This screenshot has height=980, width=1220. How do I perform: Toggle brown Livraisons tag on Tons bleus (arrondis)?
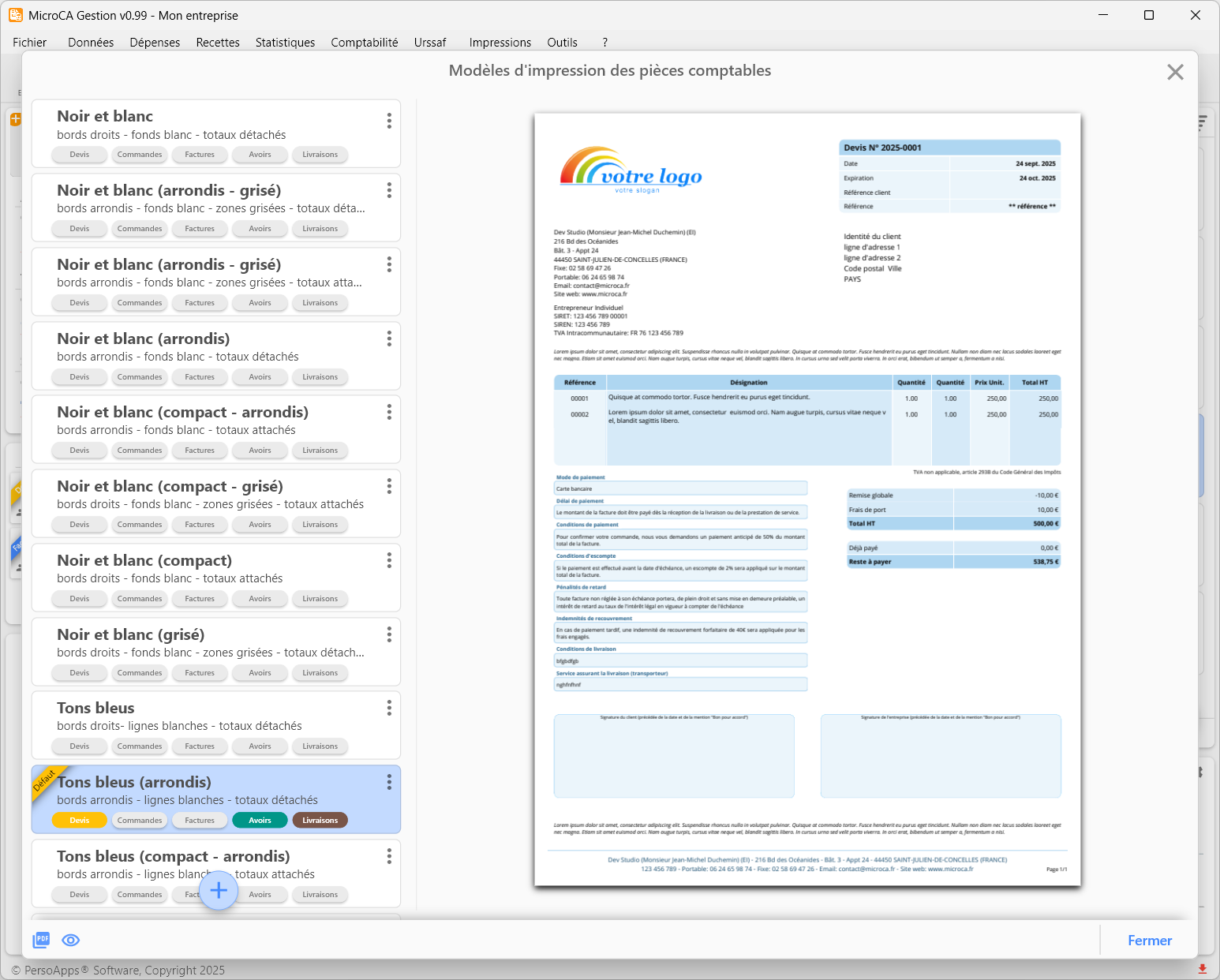(x=320, y=821)
